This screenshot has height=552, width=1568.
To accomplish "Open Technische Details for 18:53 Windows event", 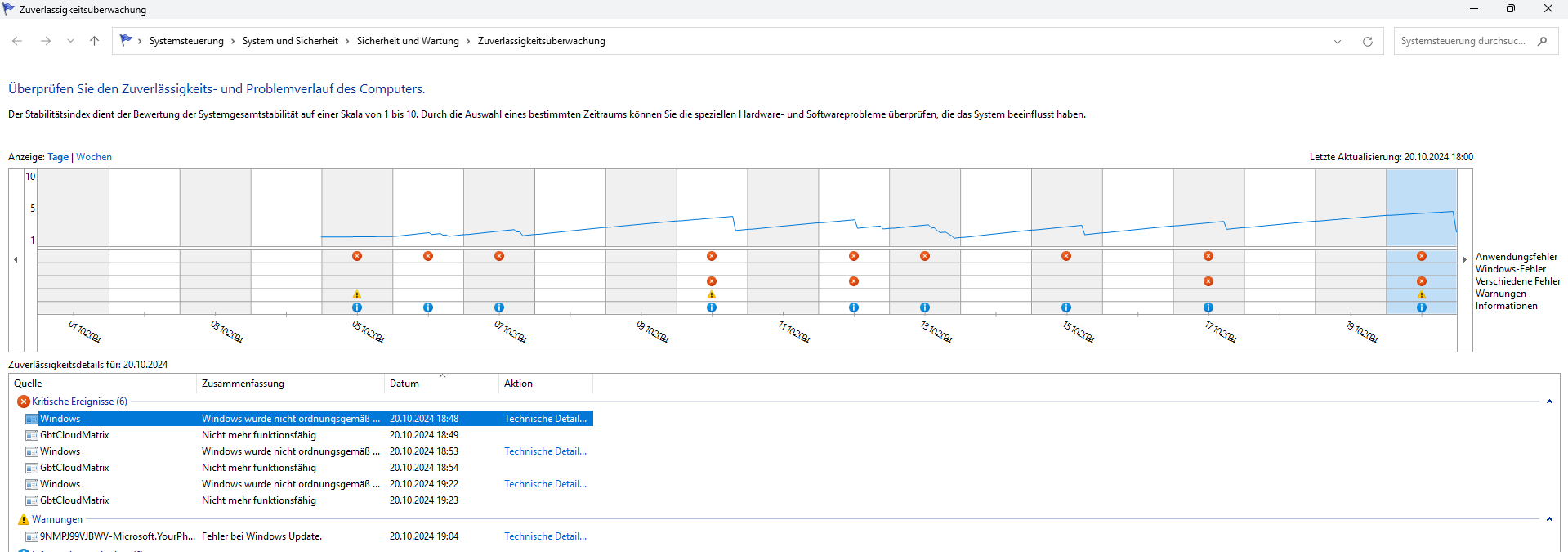I will [545, 451].
